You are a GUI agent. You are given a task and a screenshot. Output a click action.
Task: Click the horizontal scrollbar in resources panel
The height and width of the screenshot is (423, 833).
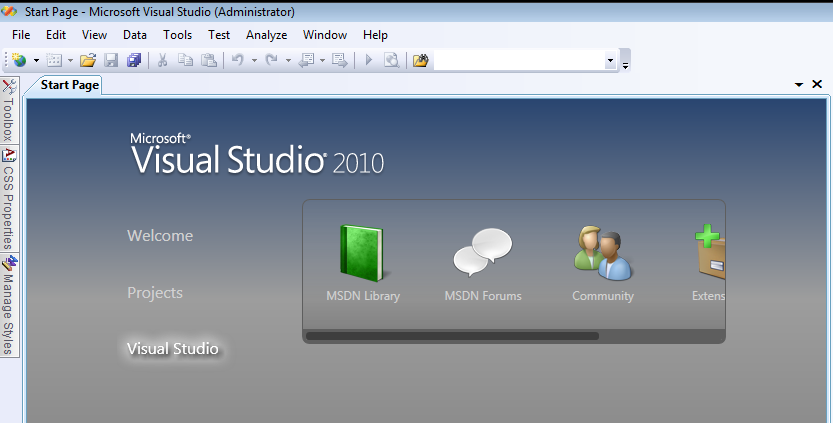[x=452, y=336]
